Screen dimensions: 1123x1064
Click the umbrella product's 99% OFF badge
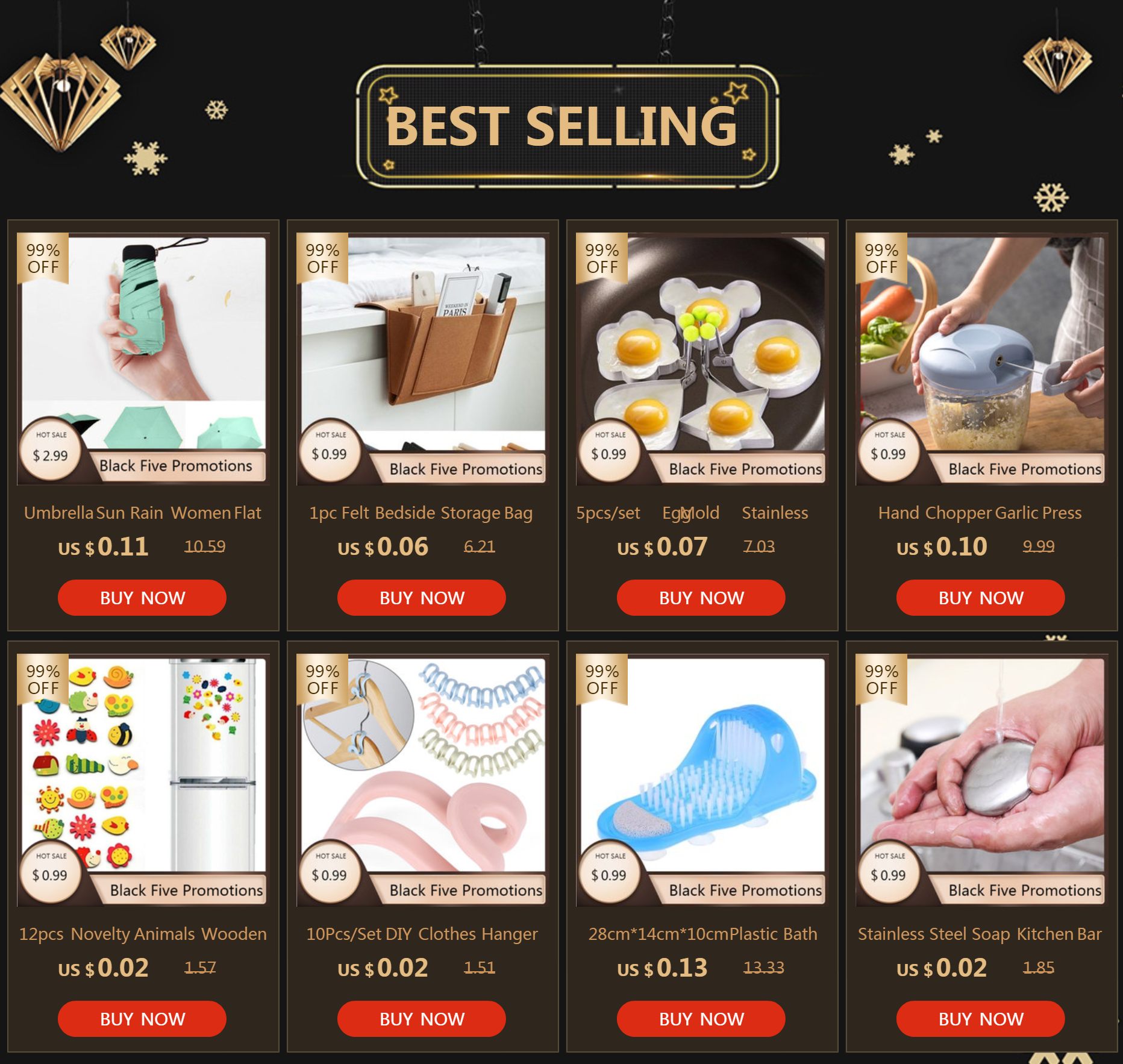click(x=43, y=258)
